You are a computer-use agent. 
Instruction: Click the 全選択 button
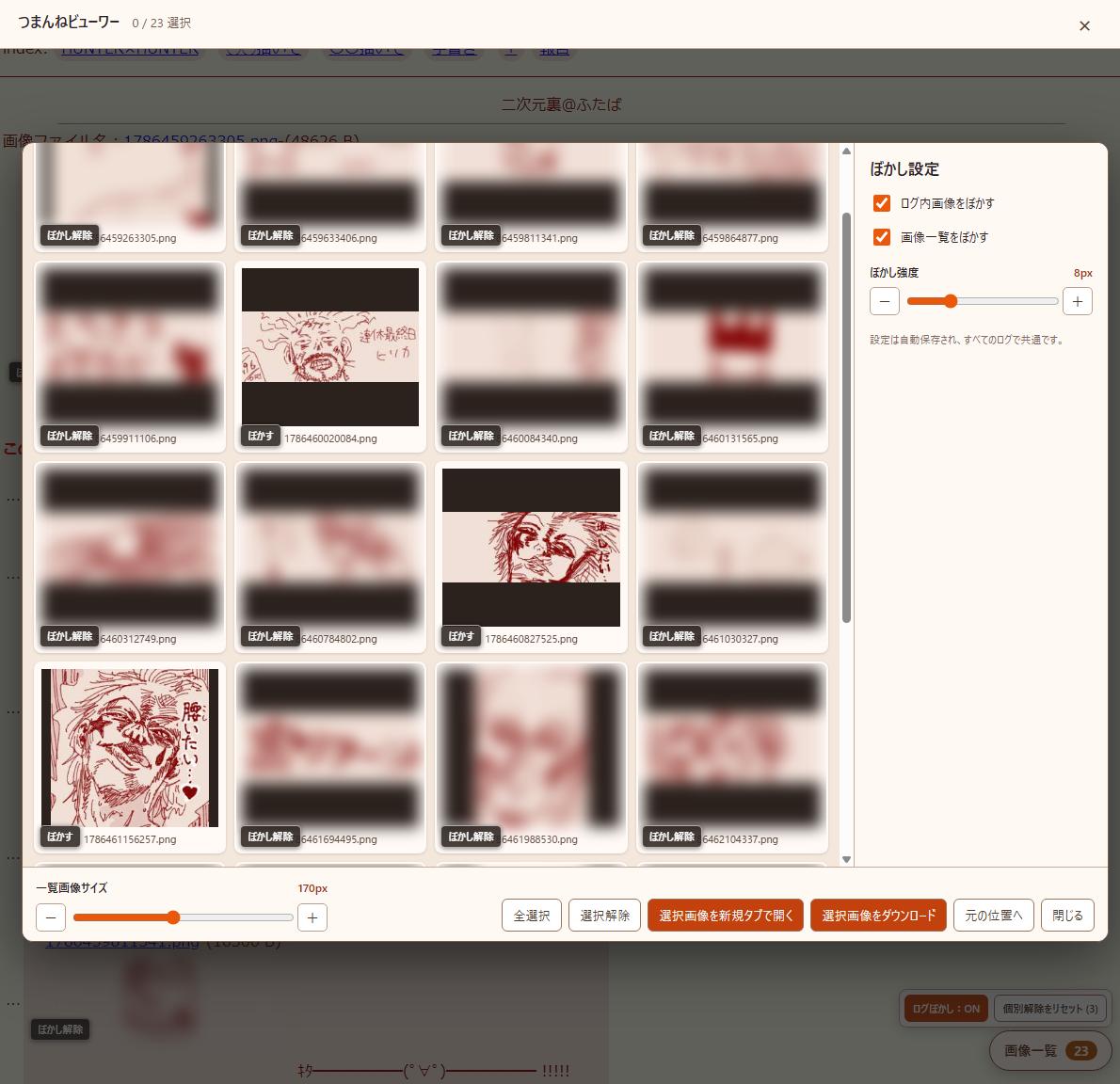point(532,916)
